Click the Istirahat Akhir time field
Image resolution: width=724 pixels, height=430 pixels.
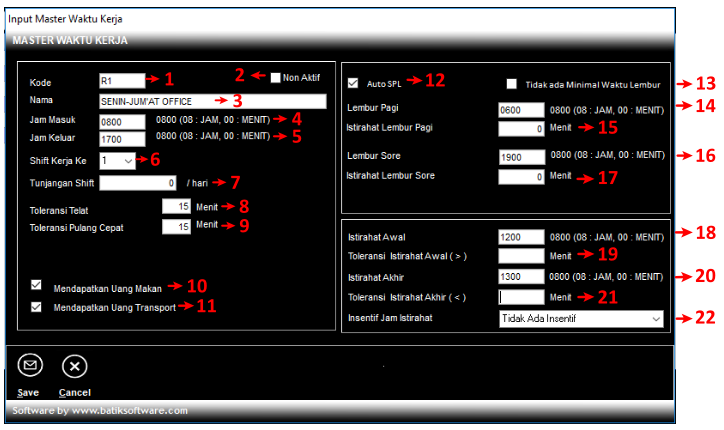pyautogui.click(x=521, y=277)
